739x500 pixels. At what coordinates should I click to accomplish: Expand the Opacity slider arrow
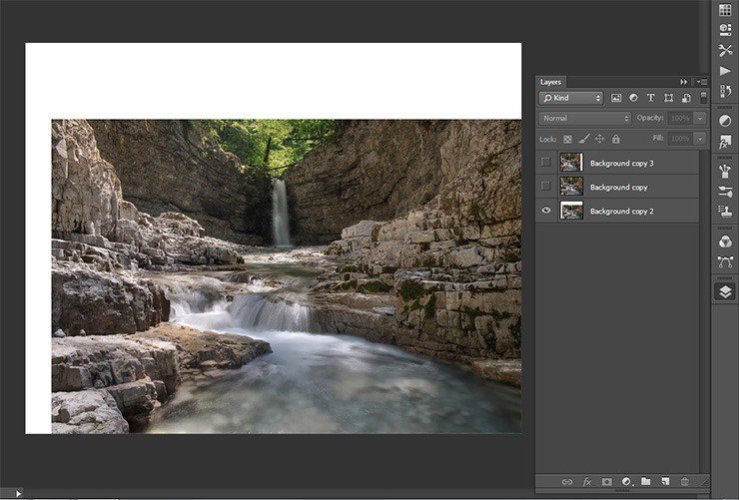[700, 118]
